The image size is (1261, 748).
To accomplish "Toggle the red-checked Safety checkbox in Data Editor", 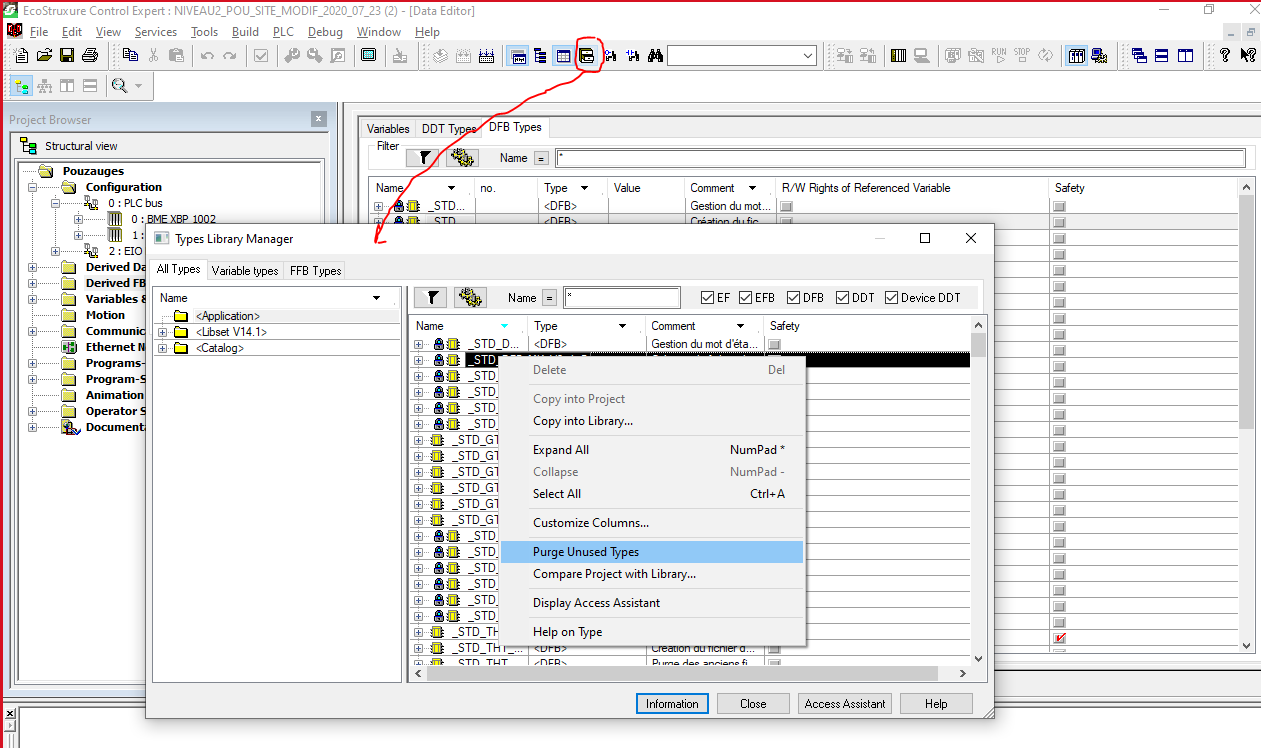I will tap(1059, 637).
